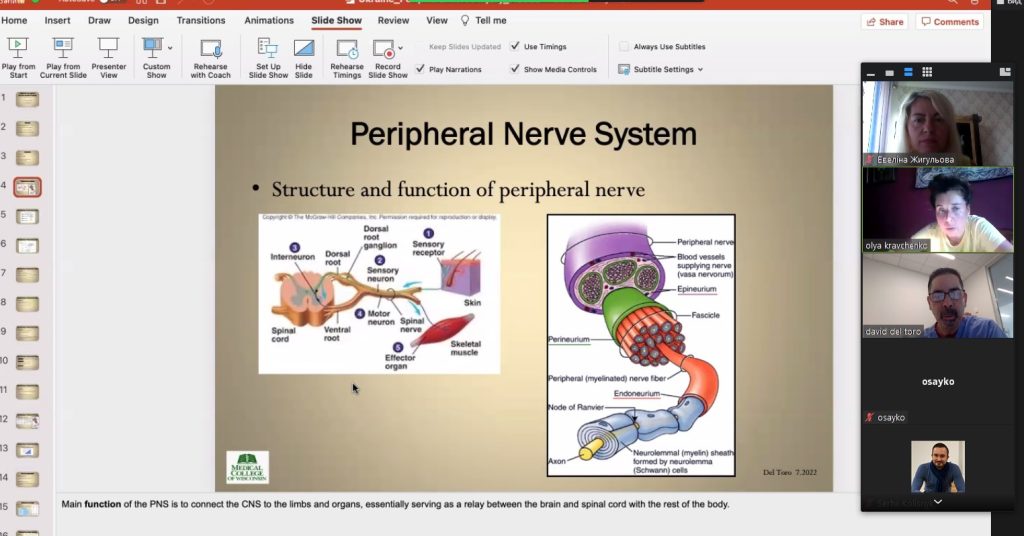The width and height of the screenshot is (1024, 536).
Task: Click Rehearse with Coach icon
Action: click(211, 48)
